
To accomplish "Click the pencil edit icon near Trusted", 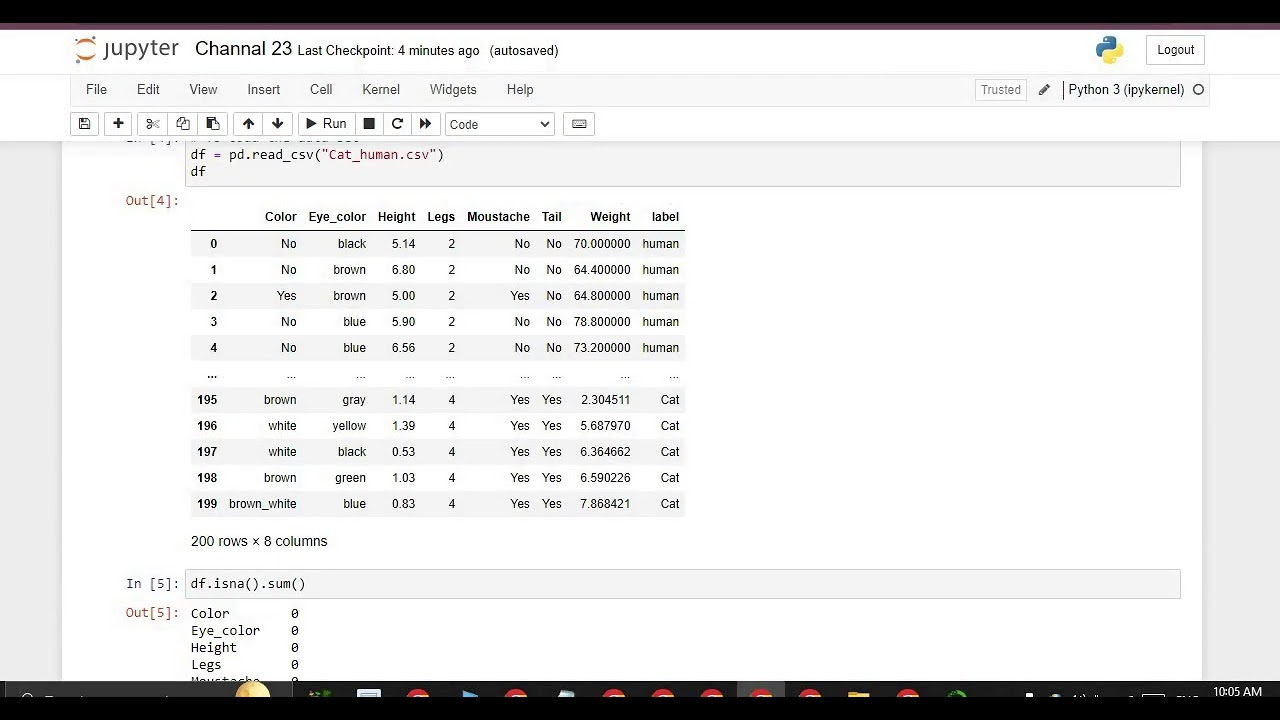I will (x=1044, y=89).
